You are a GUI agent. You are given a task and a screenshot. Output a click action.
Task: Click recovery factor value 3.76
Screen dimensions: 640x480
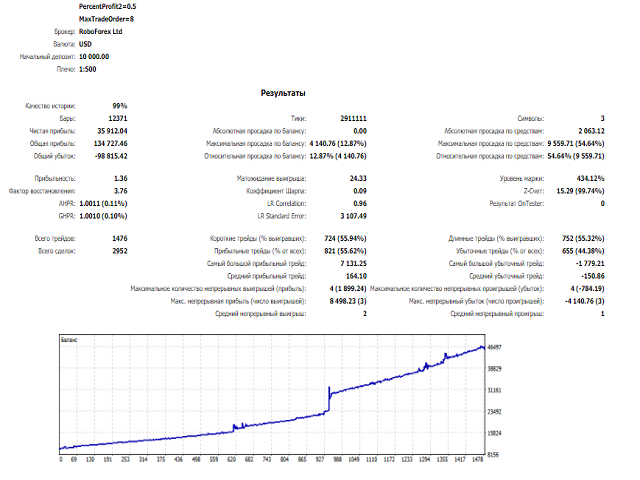tap(121, 191)
